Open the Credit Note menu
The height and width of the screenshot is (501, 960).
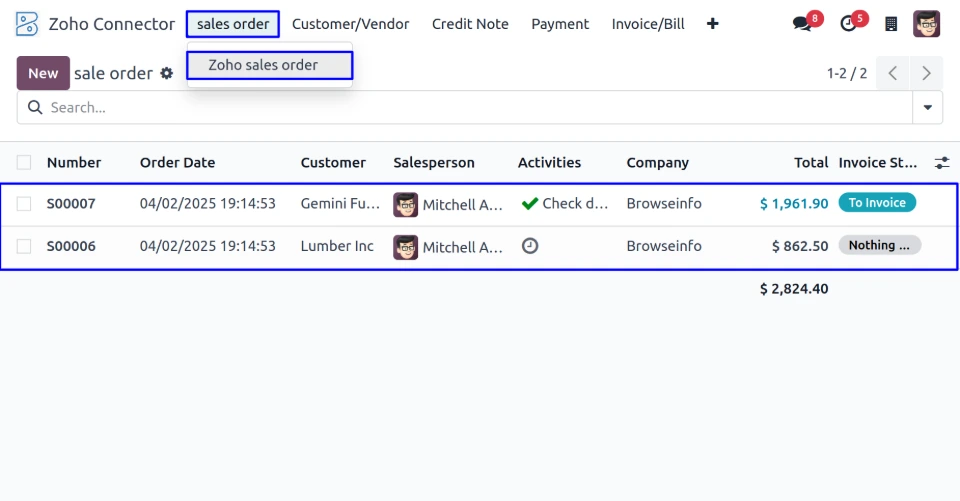pyautogui.click(x=470, y=24)
